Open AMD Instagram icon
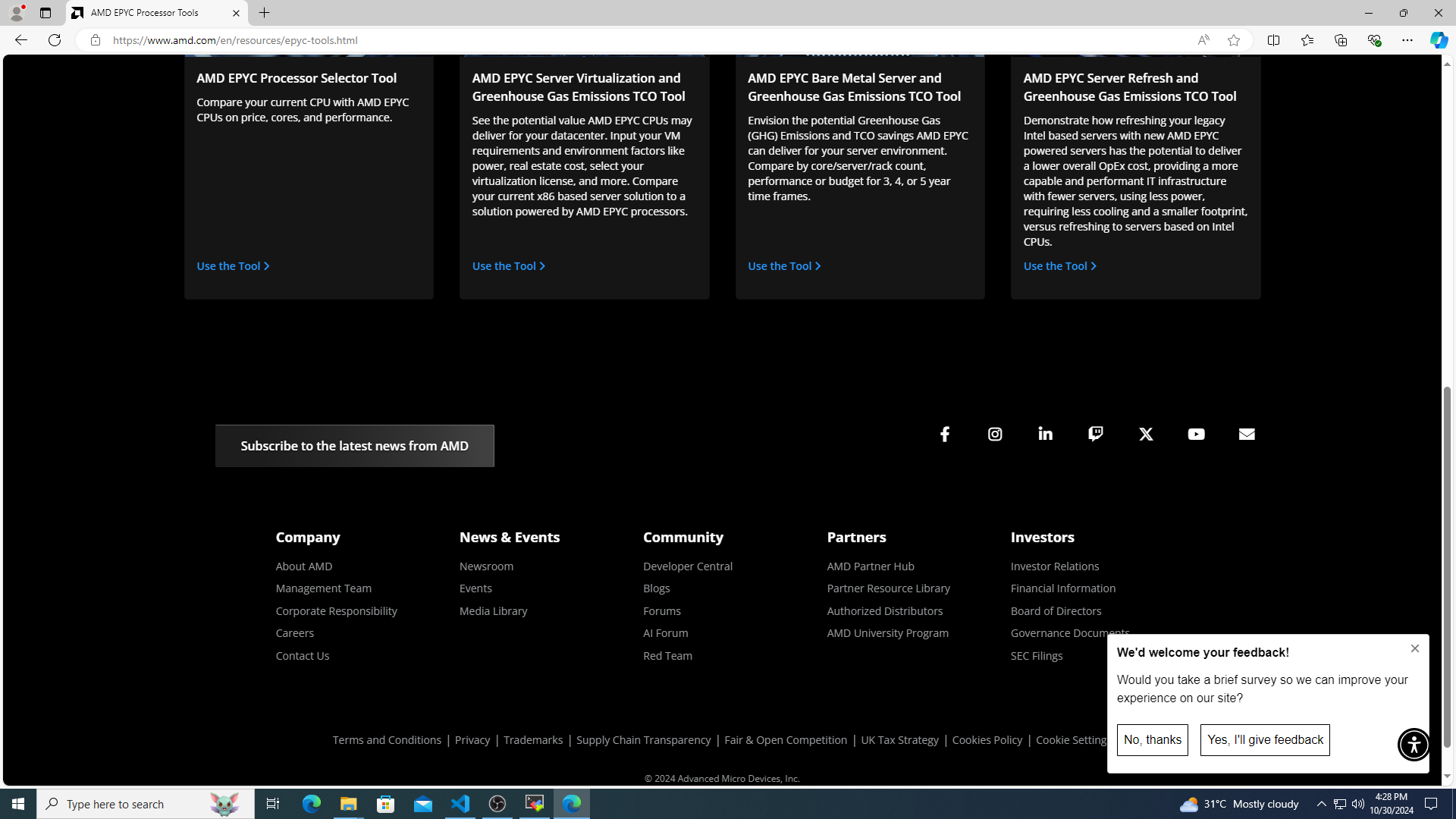 coord(995,434)
